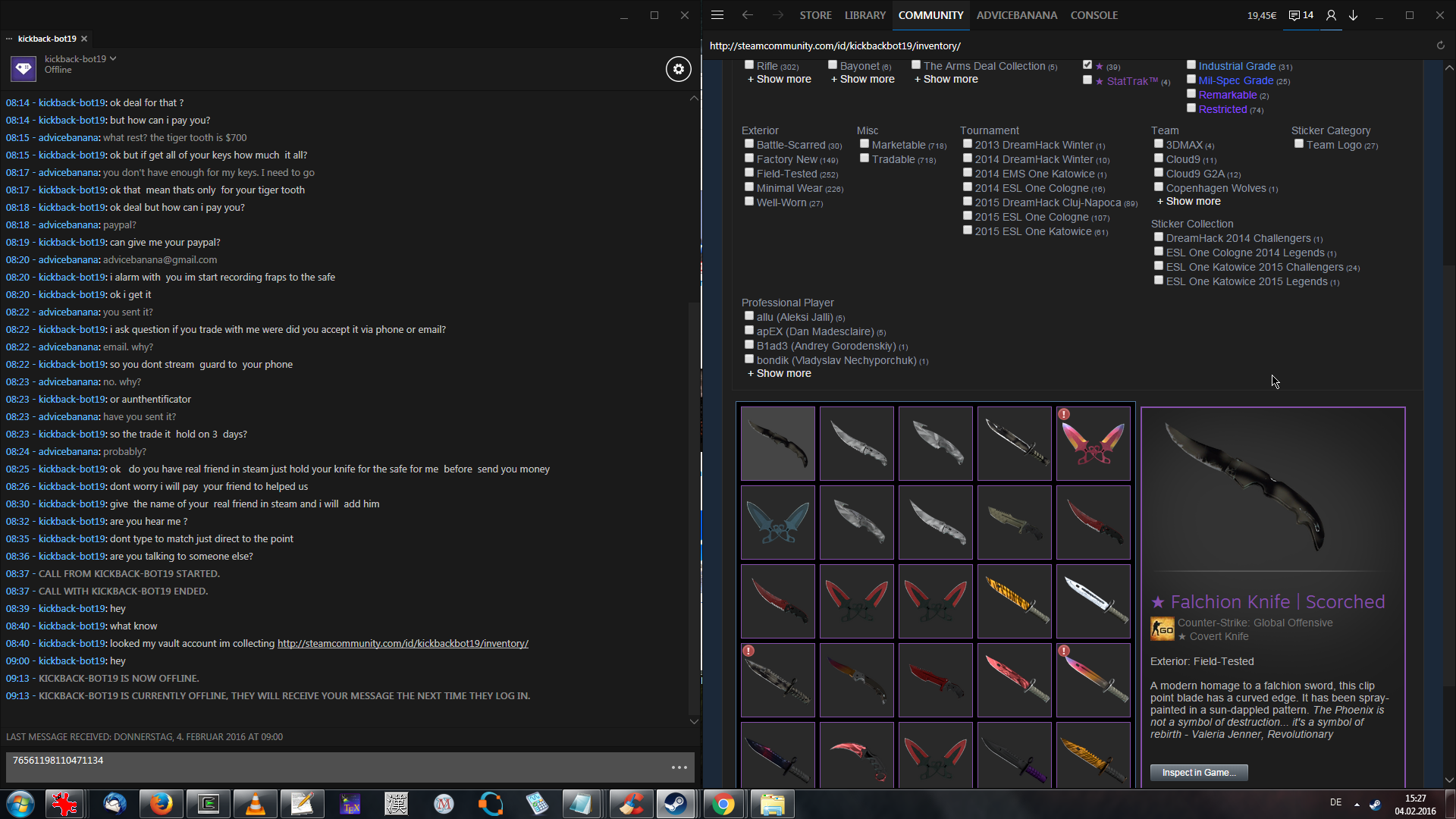Click the Steam hamburger menu icon

point(717,15)
